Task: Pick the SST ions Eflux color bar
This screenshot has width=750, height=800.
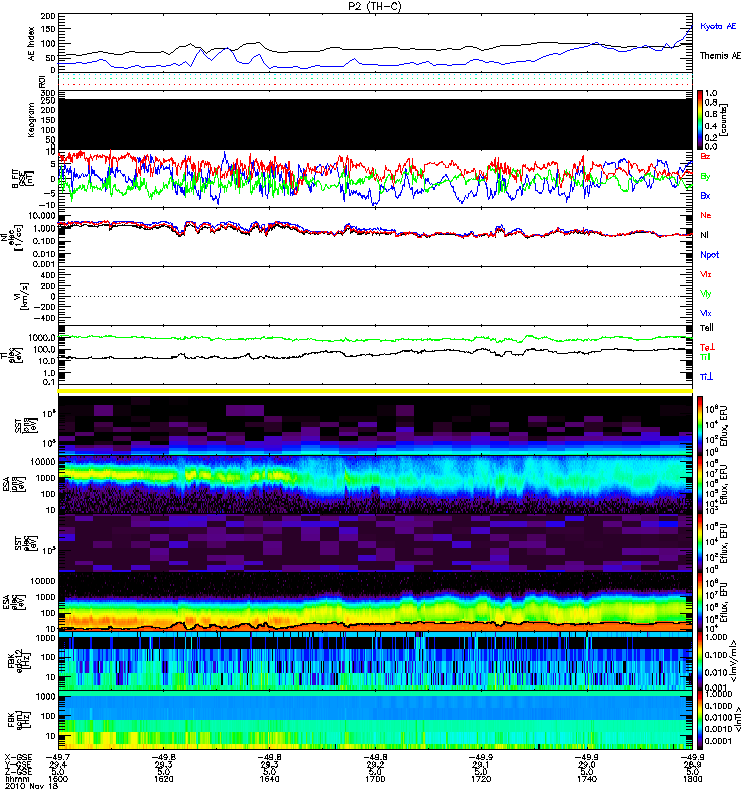Action: 700,425
